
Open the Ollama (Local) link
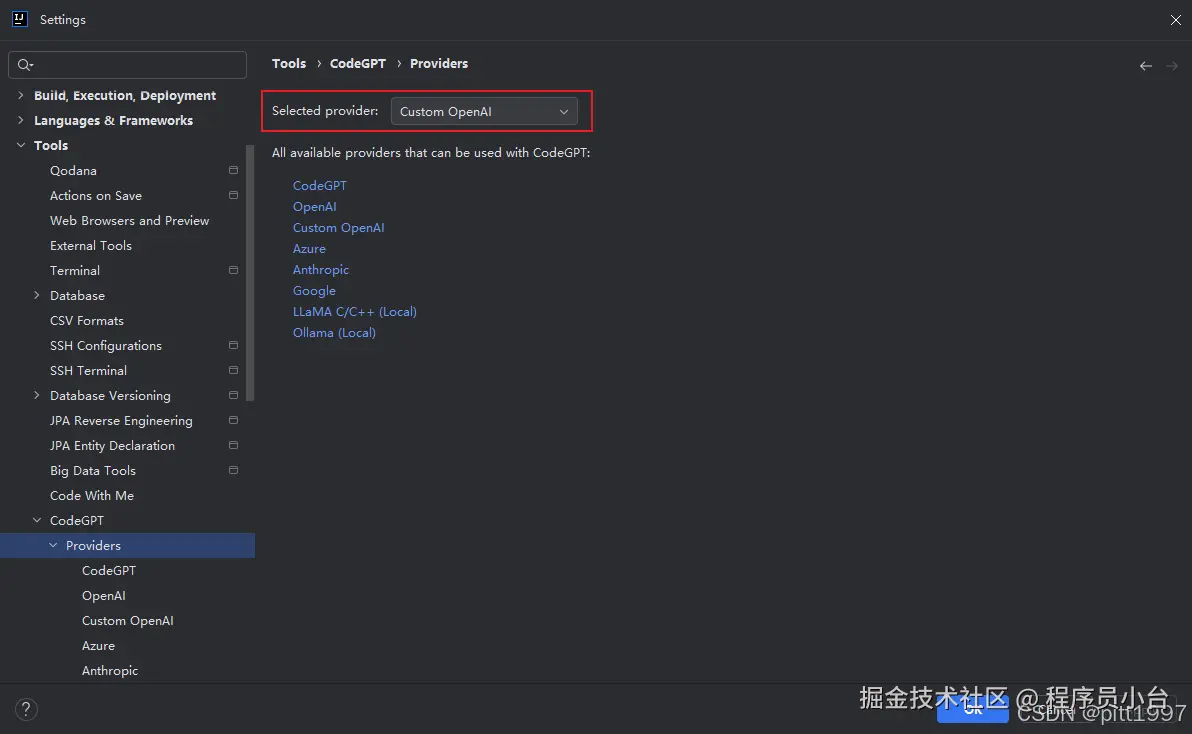334,333
